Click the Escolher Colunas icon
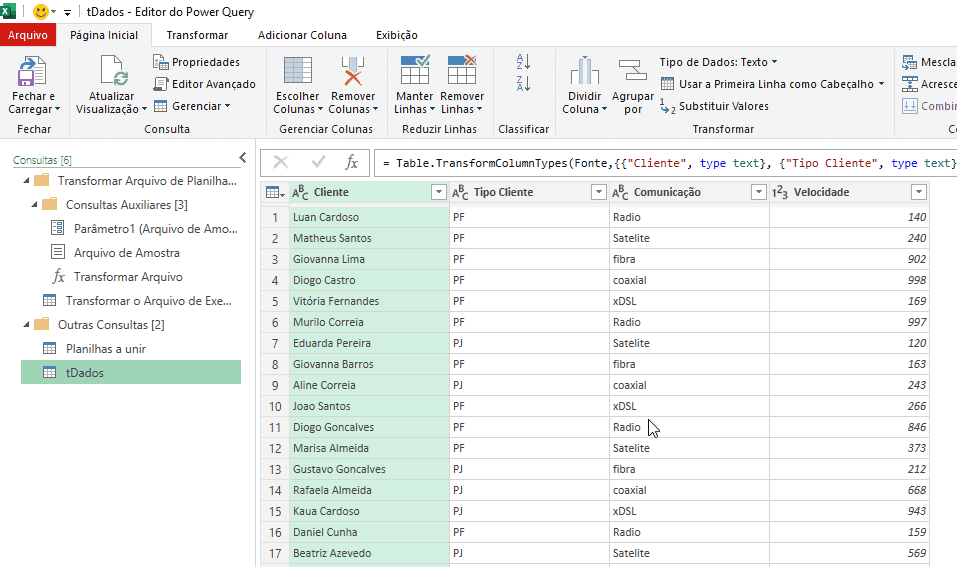Viewport: 957px width, 567px height. pyautogui.click(x=297, y=72)
